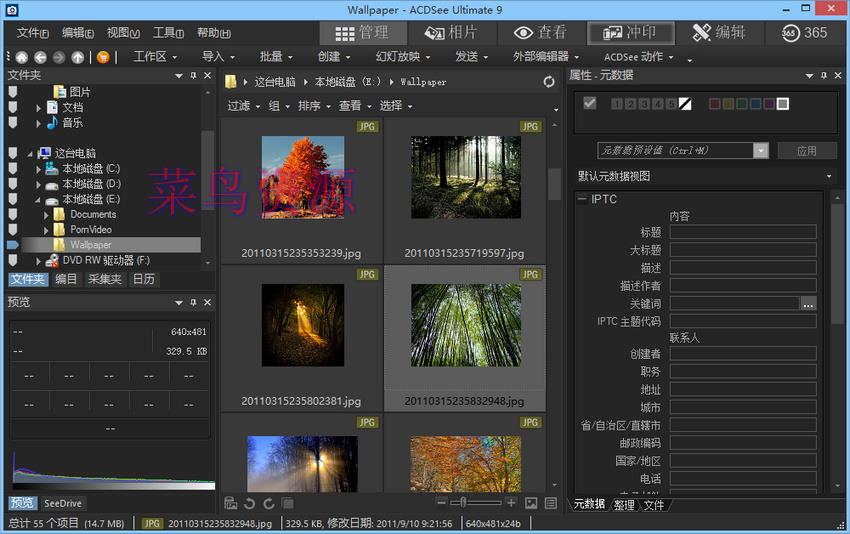
Task: Navigate back with the left arrow icon
Action: pyautogui.click(x=41, y=57)
